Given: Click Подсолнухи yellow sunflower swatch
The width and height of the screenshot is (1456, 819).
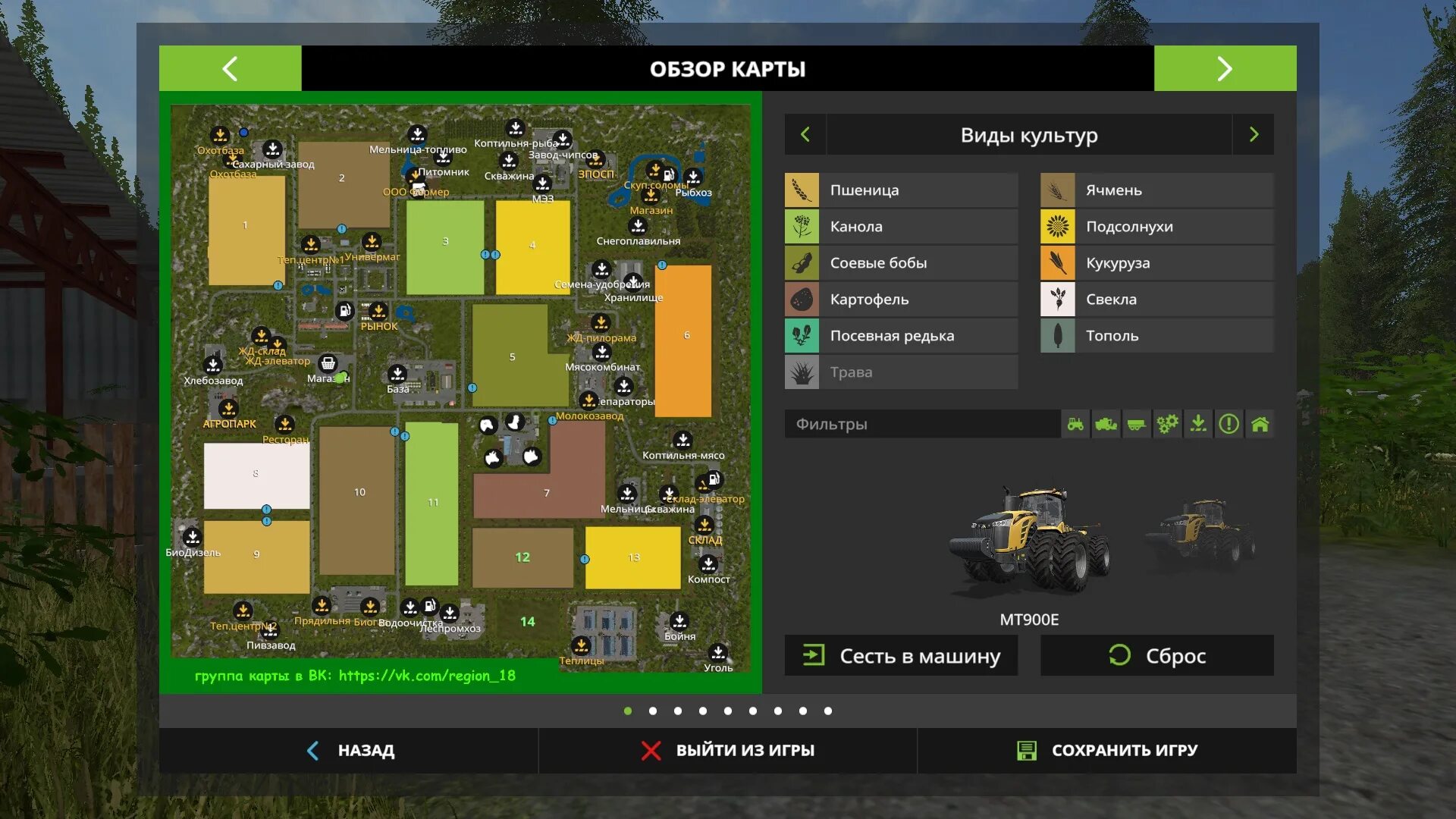Looking at the screenshot, I should click(1058, 227).
